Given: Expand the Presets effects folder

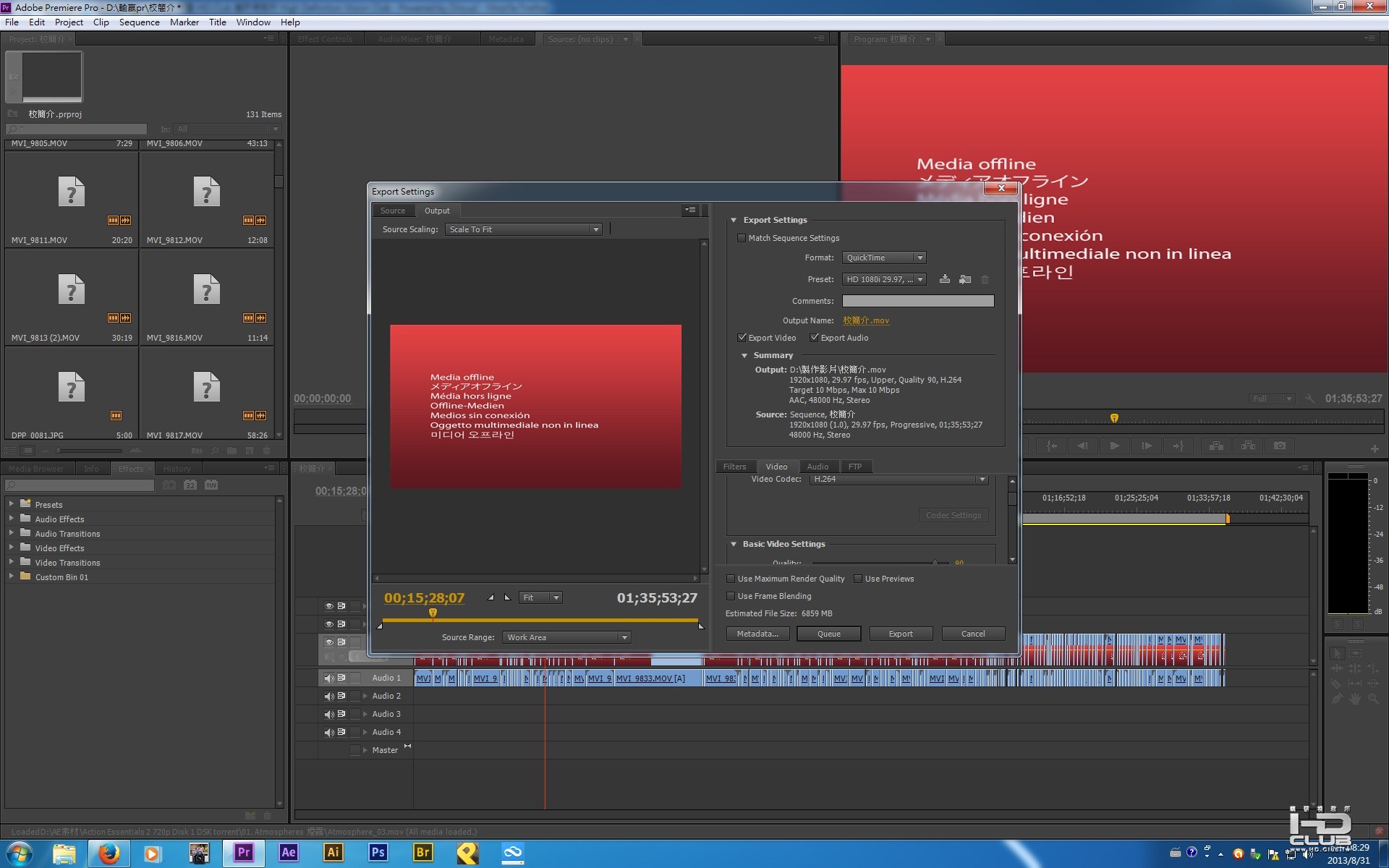Looking at the screenshot, I should [11, 503].
